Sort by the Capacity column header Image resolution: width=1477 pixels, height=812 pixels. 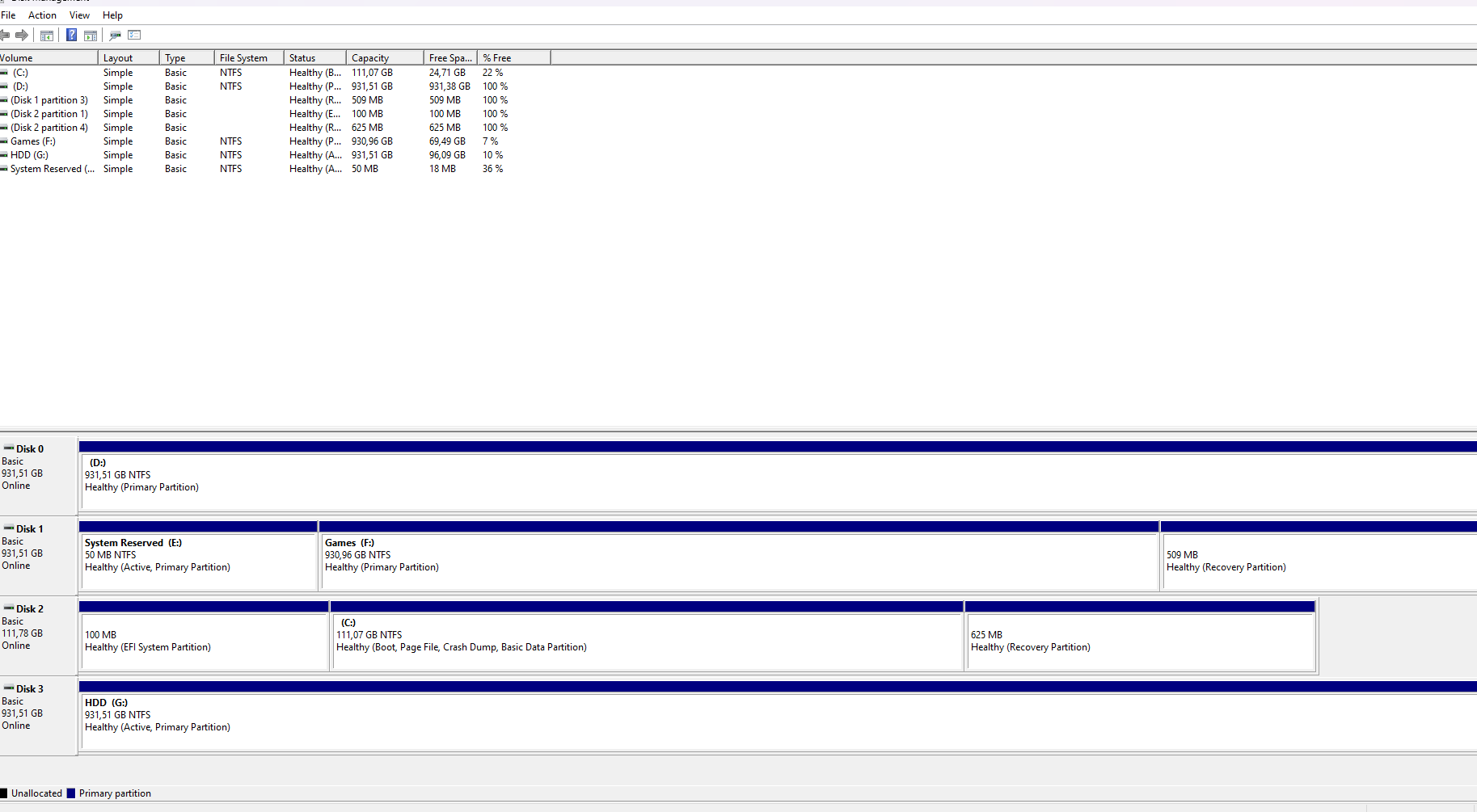tap(385, 58)
